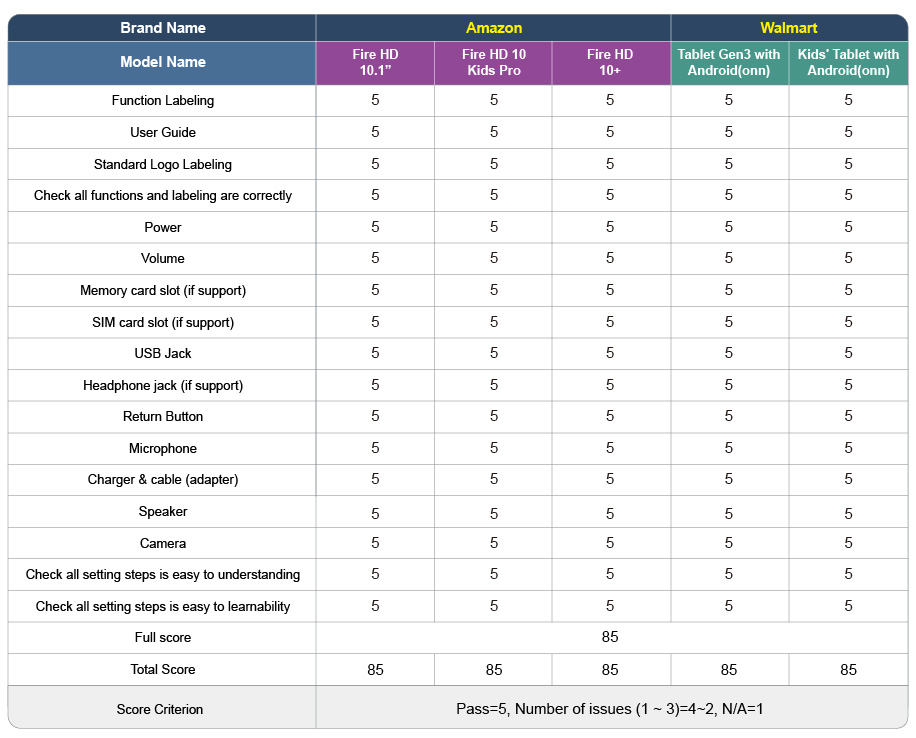916x738 pixels.
Task: Click Tablet Gen3 with Android(onn) header
Action: click(x=728, y=63)
